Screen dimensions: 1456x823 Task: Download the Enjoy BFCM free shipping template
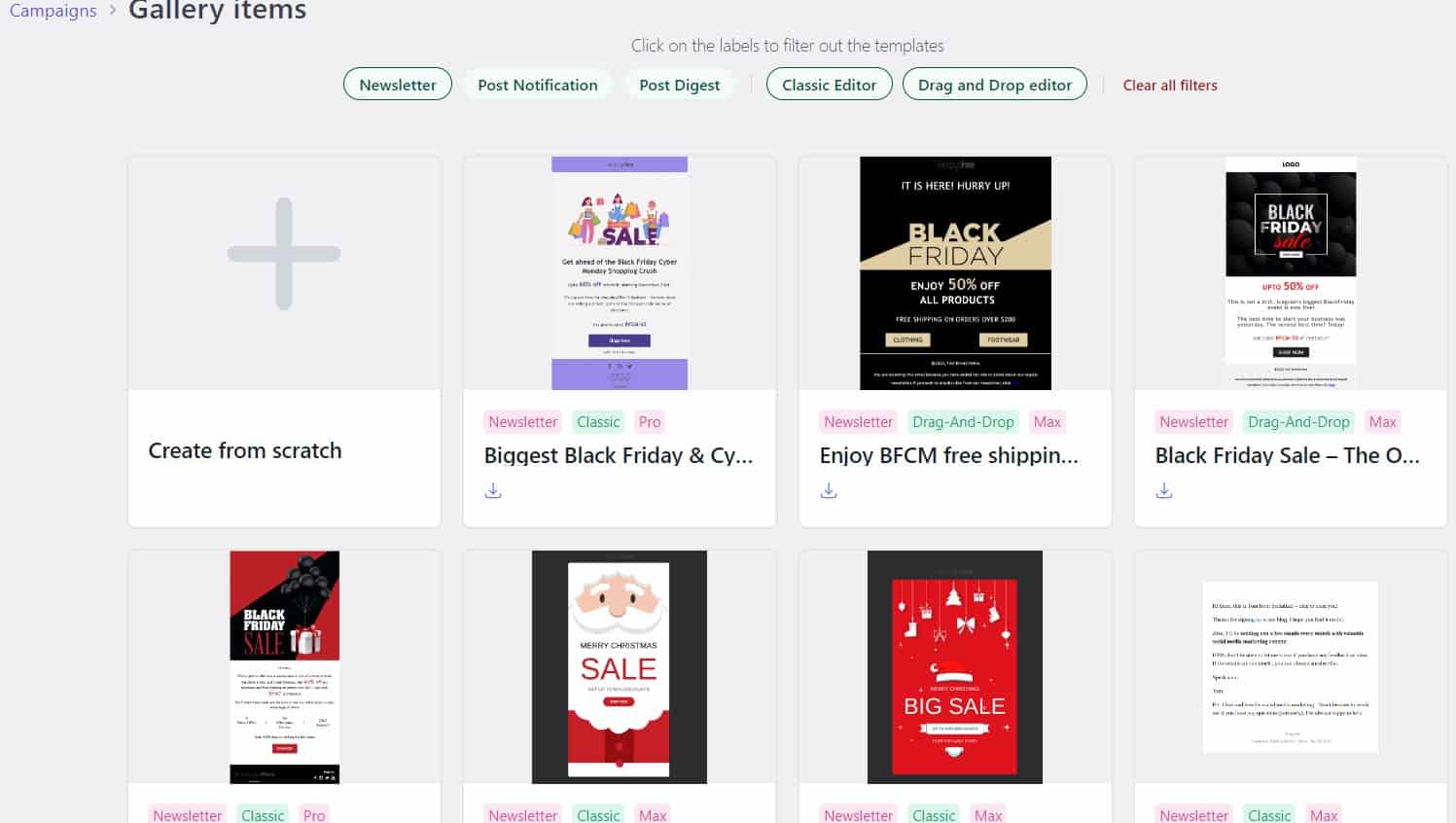pyautogui.click(x=829, y=490)
